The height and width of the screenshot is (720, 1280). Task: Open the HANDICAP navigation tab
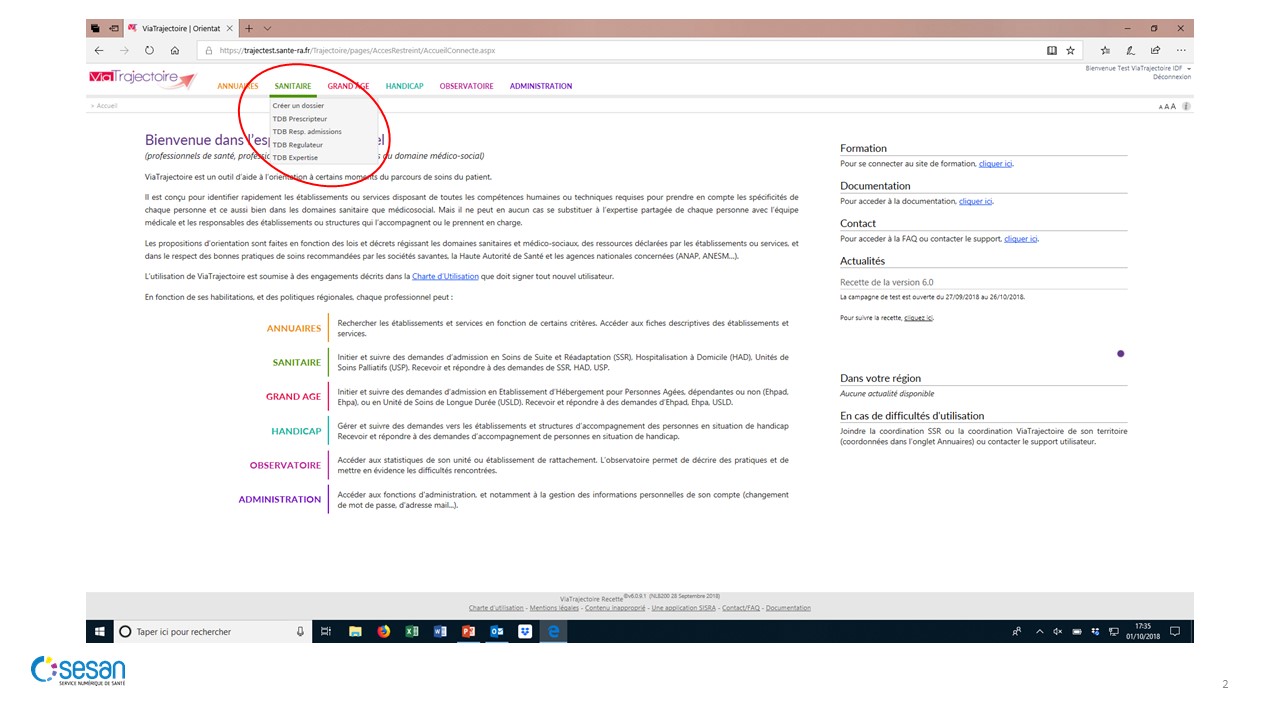[x=404, y=86]
